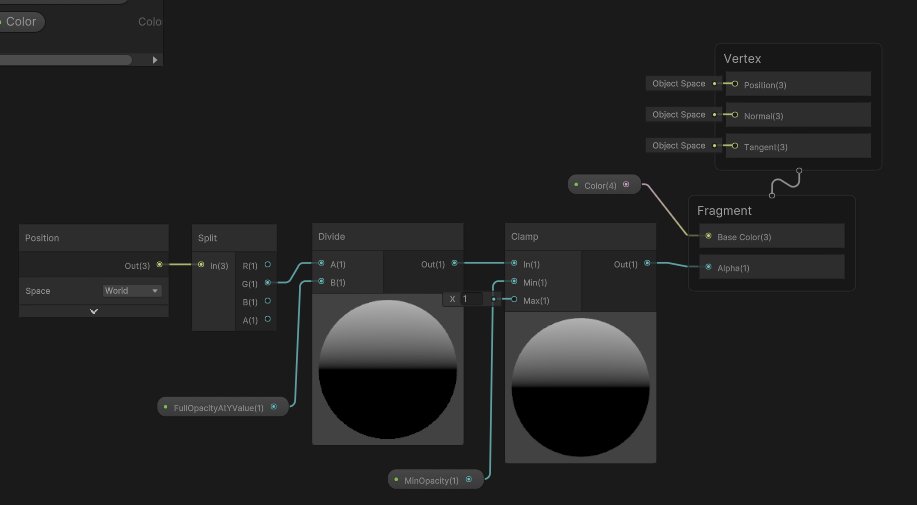The height and width of the screenshot is (505, 917).
Task: Select the FullOpacityAtYValue(1) property node
Action: pos(223,407)
